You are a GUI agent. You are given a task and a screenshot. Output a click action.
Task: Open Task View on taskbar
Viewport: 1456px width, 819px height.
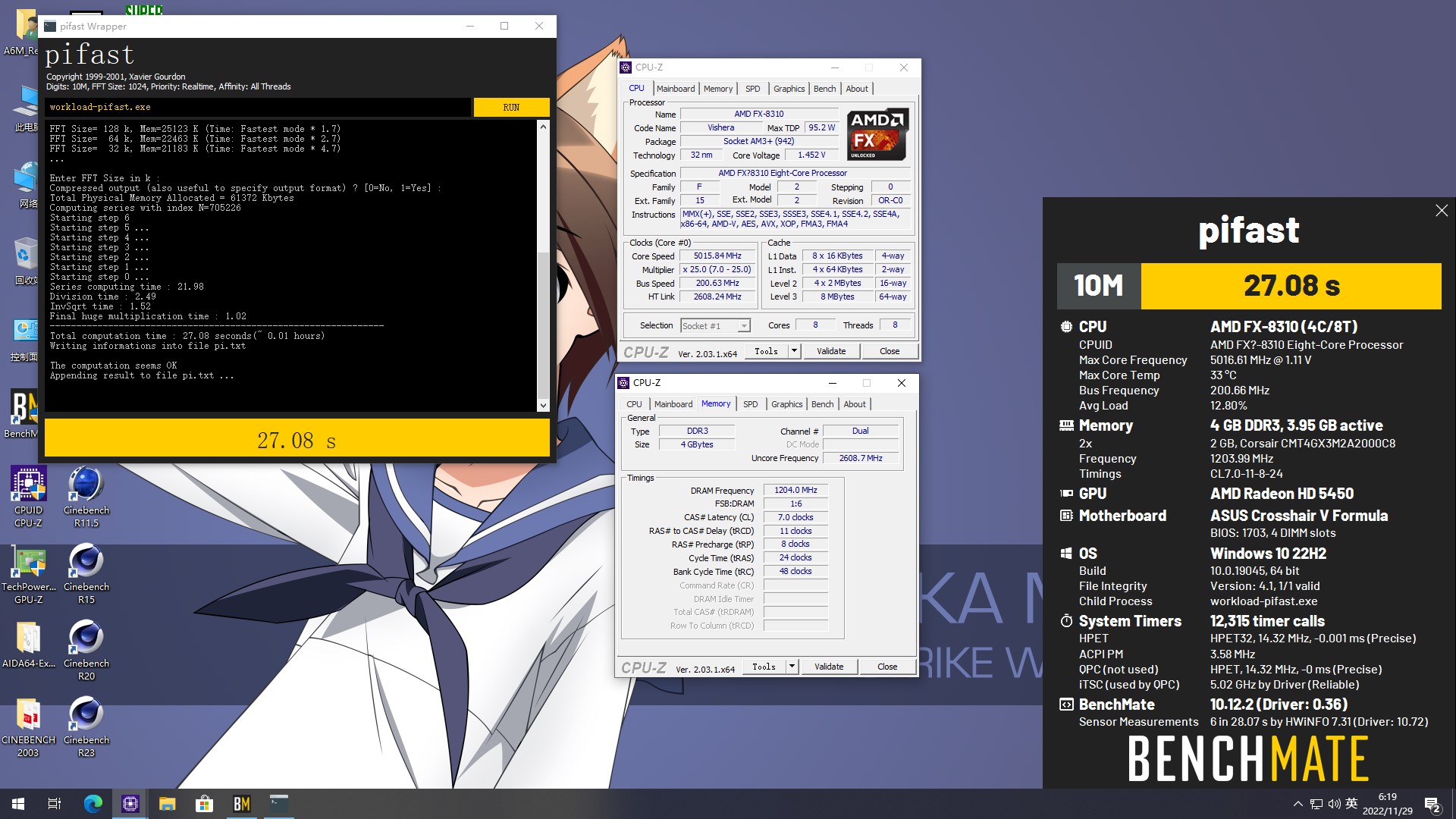click(55, 804)
